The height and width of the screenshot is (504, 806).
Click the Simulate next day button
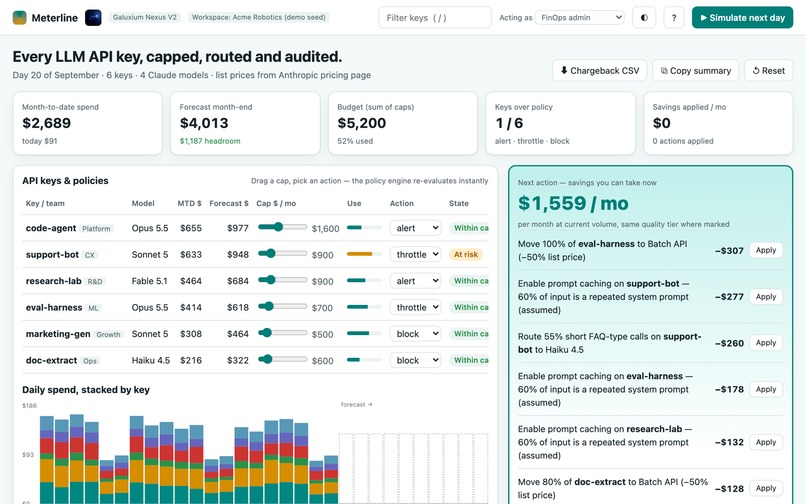[x=742, y=17]
